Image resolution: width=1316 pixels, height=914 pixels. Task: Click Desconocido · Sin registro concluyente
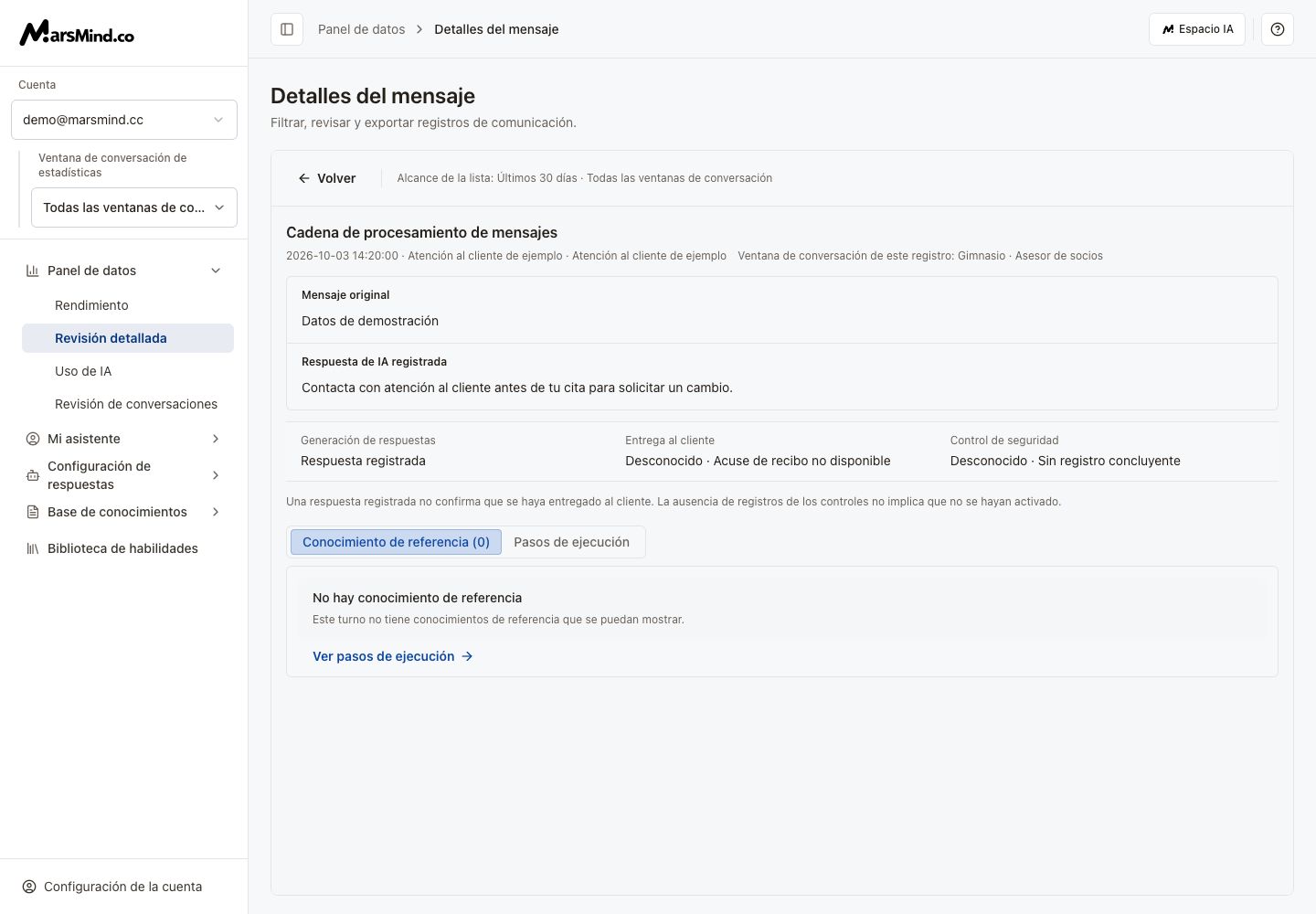(x=1065, y=461)
